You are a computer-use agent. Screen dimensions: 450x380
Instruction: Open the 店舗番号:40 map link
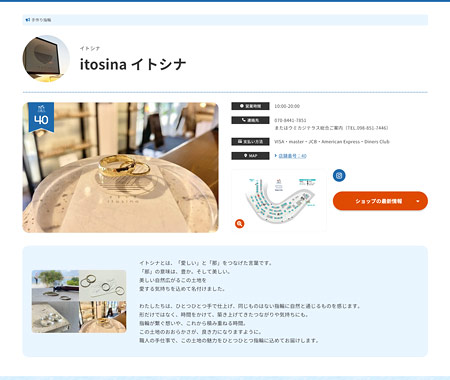tap(292, 156)
